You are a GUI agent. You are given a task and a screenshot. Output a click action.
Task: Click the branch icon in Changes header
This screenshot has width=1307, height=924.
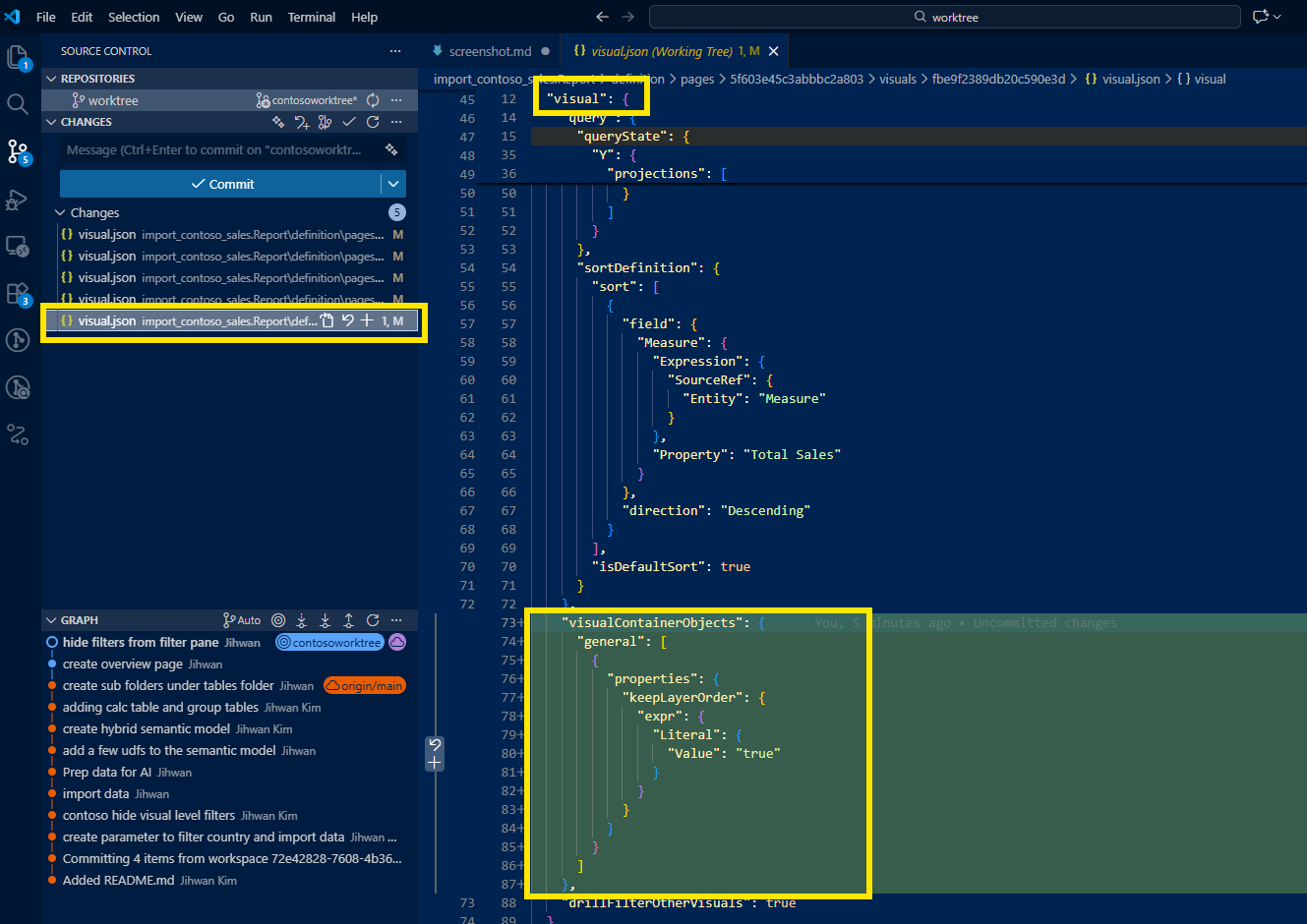326,122
